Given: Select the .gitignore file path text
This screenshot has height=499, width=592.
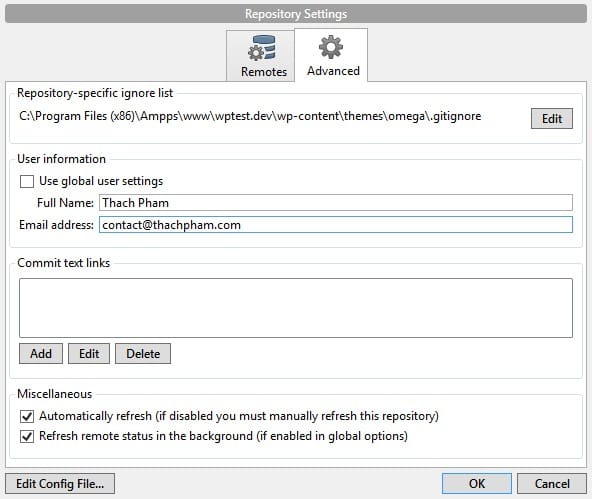Looking at the screenshot, I should tap(250, 116).
